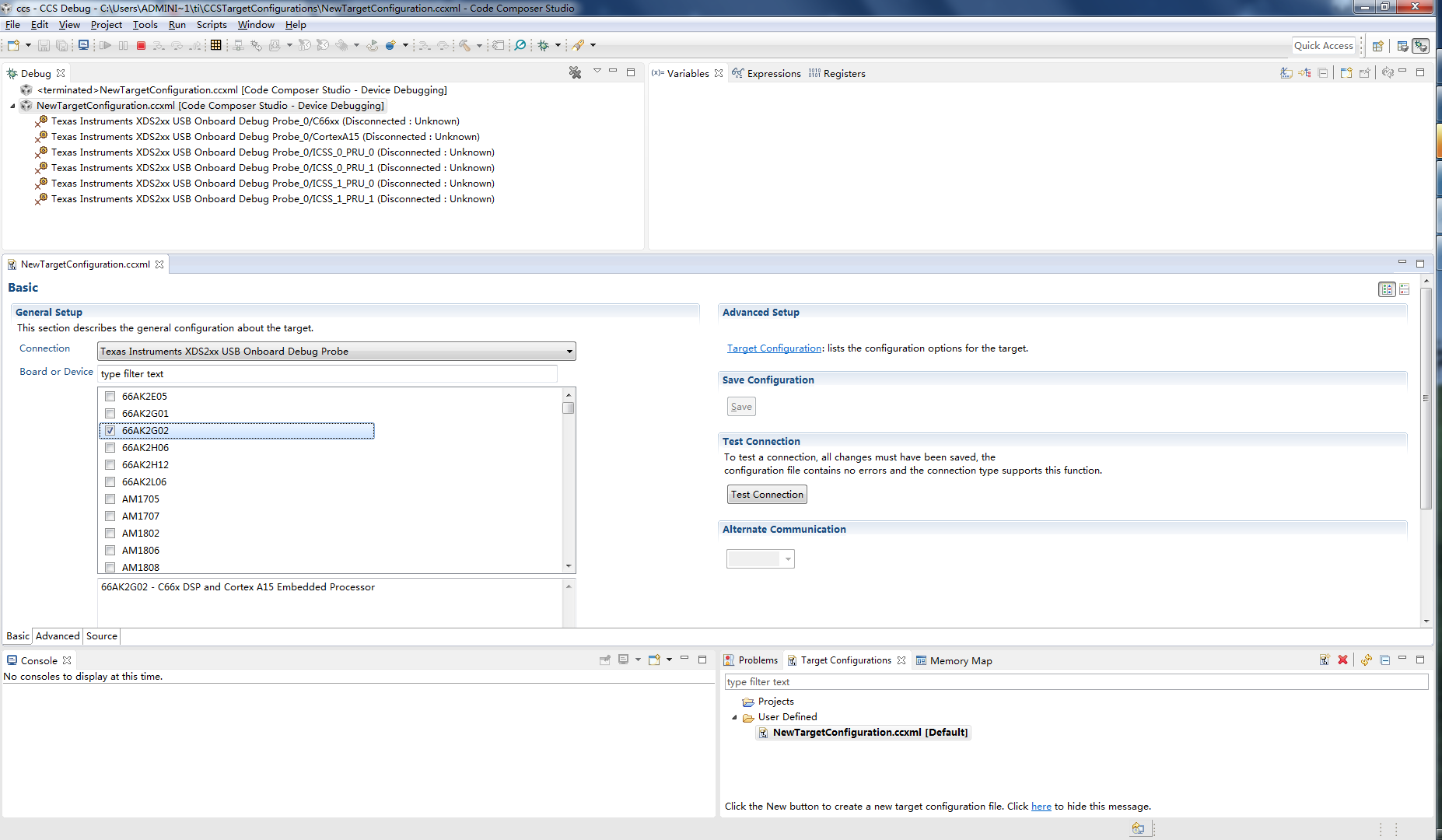Check the 66AK2E05 device checkbox
Image resolution: width=1442 pixels, height=840 pixels.
tap(110, 397)
